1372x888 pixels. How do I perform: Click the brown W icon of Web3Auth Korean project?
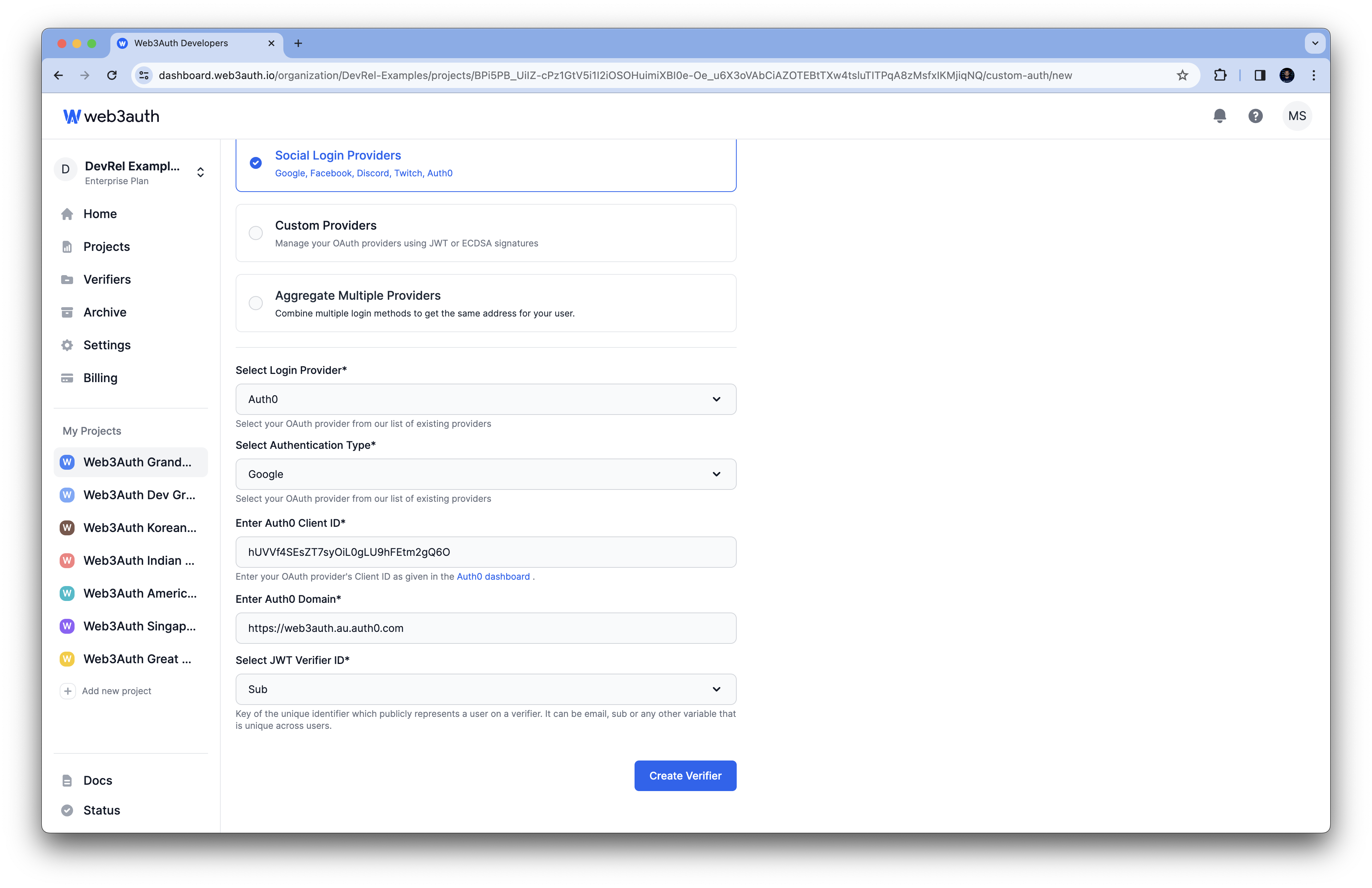coord(67,528)
